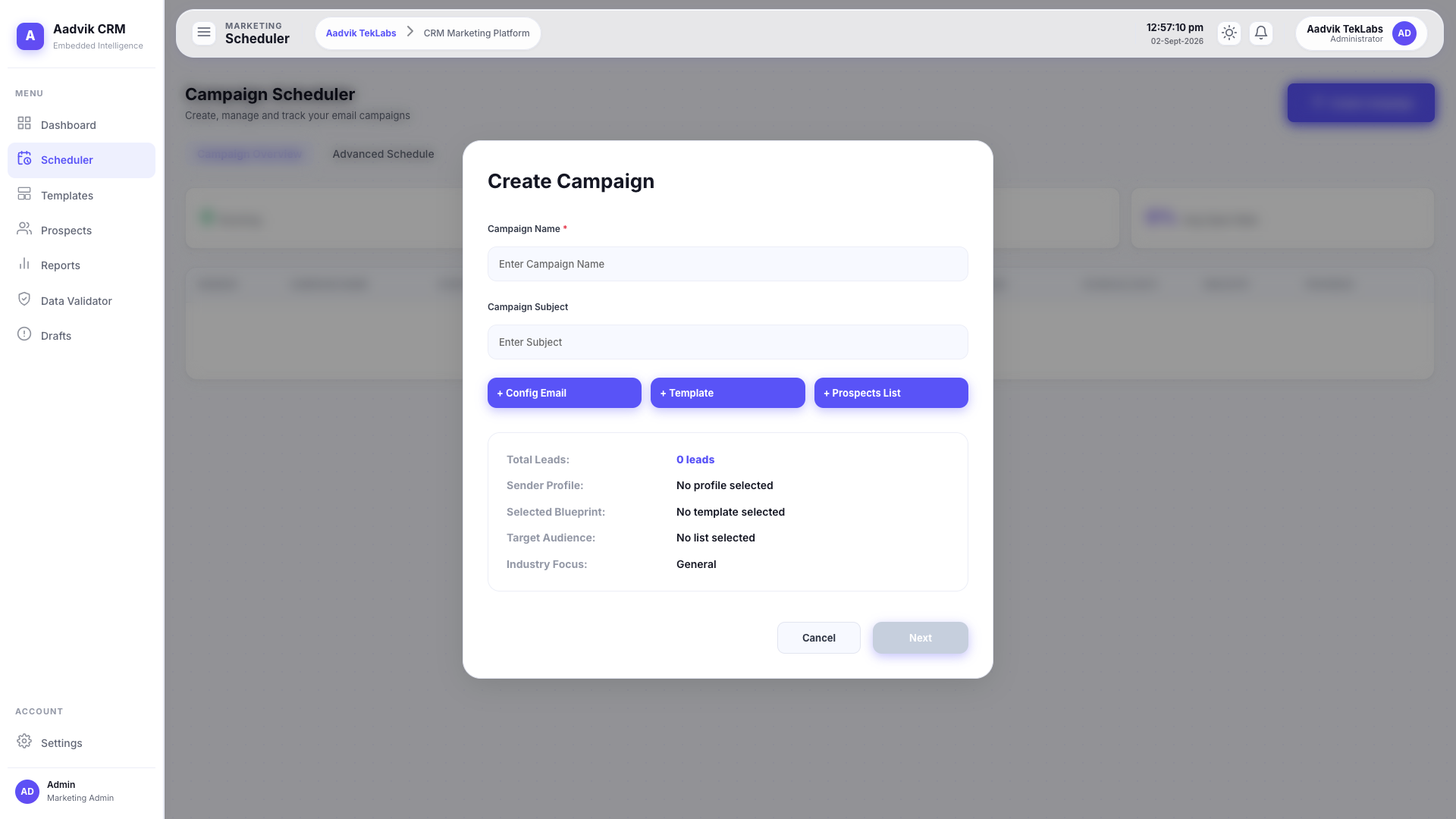
Task: Click the Drafts alert-circle icon
Action: pos(24,334)
